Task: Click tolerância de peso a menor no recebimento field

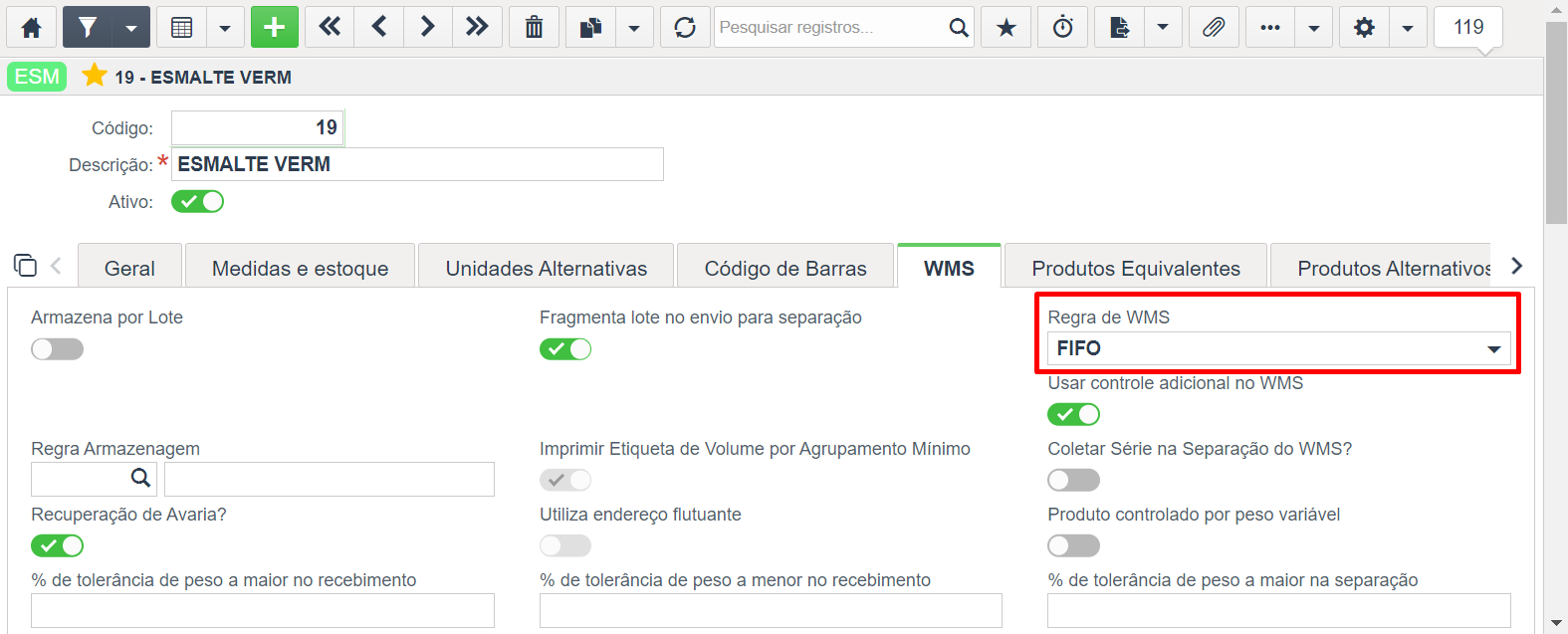Action: tap(771, 611)
